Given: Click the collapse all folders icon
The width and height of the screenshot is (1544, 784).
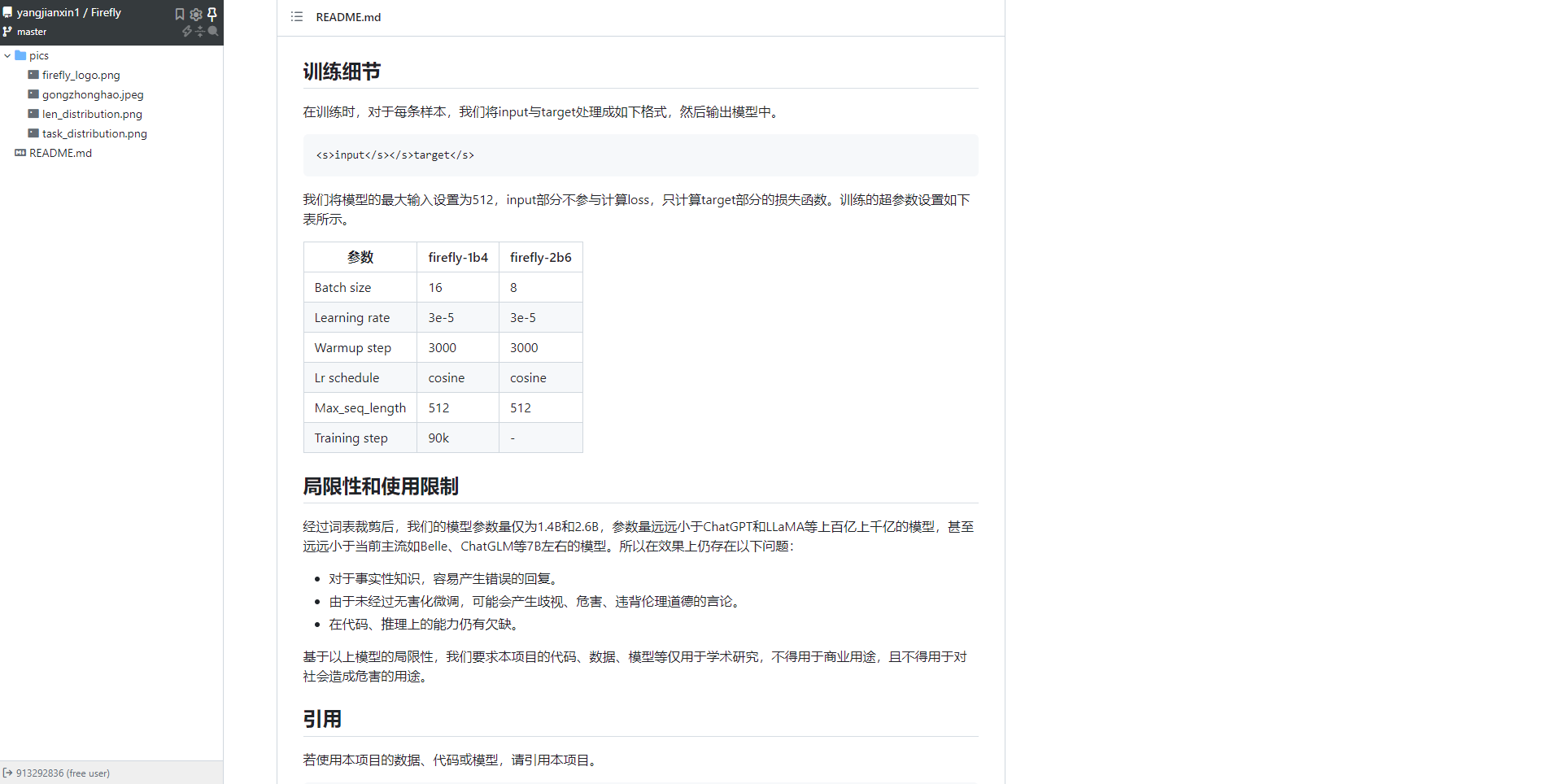Looking at the screenshot, I should coord(200,31).
